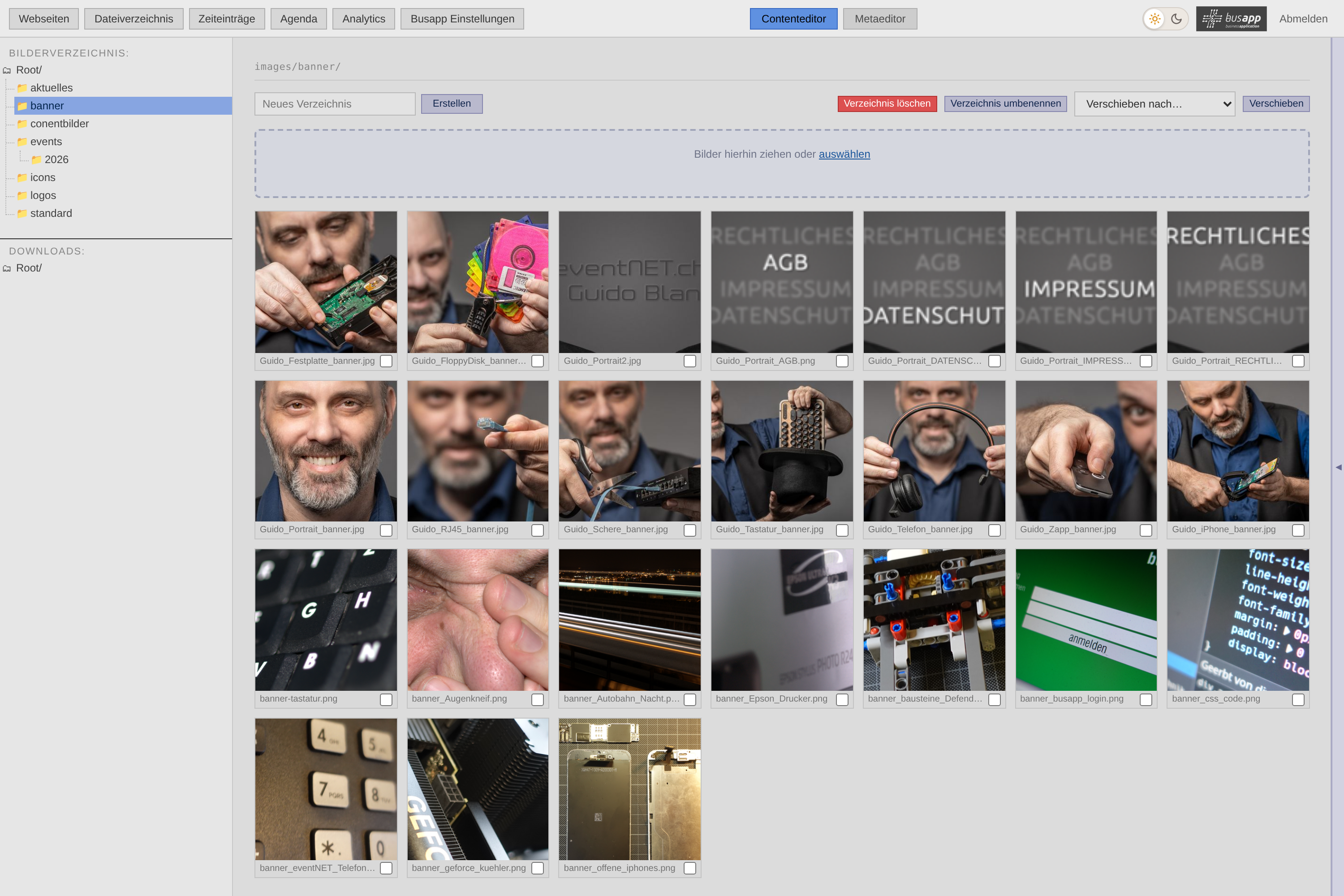Click folder icon beside 2026

pos(37,160)
